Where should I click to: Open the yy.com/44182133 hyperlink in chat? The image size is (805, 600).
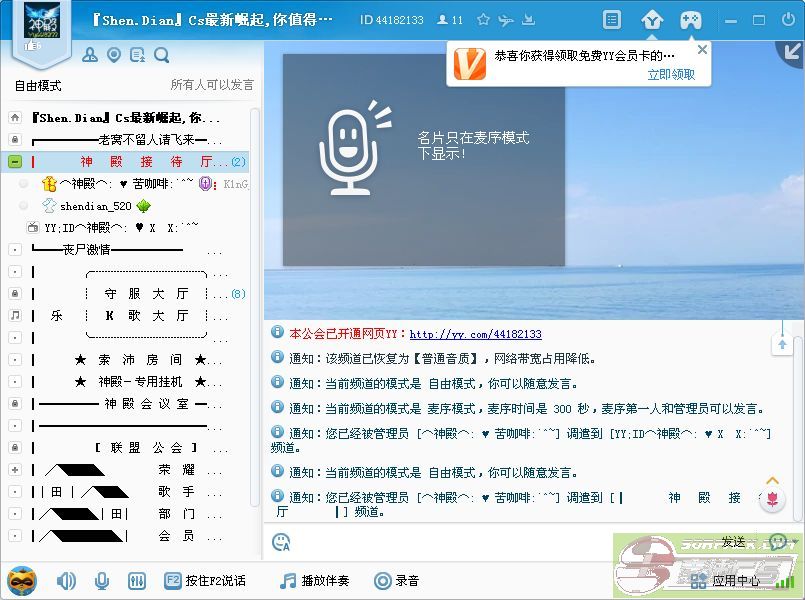(475, 334)
